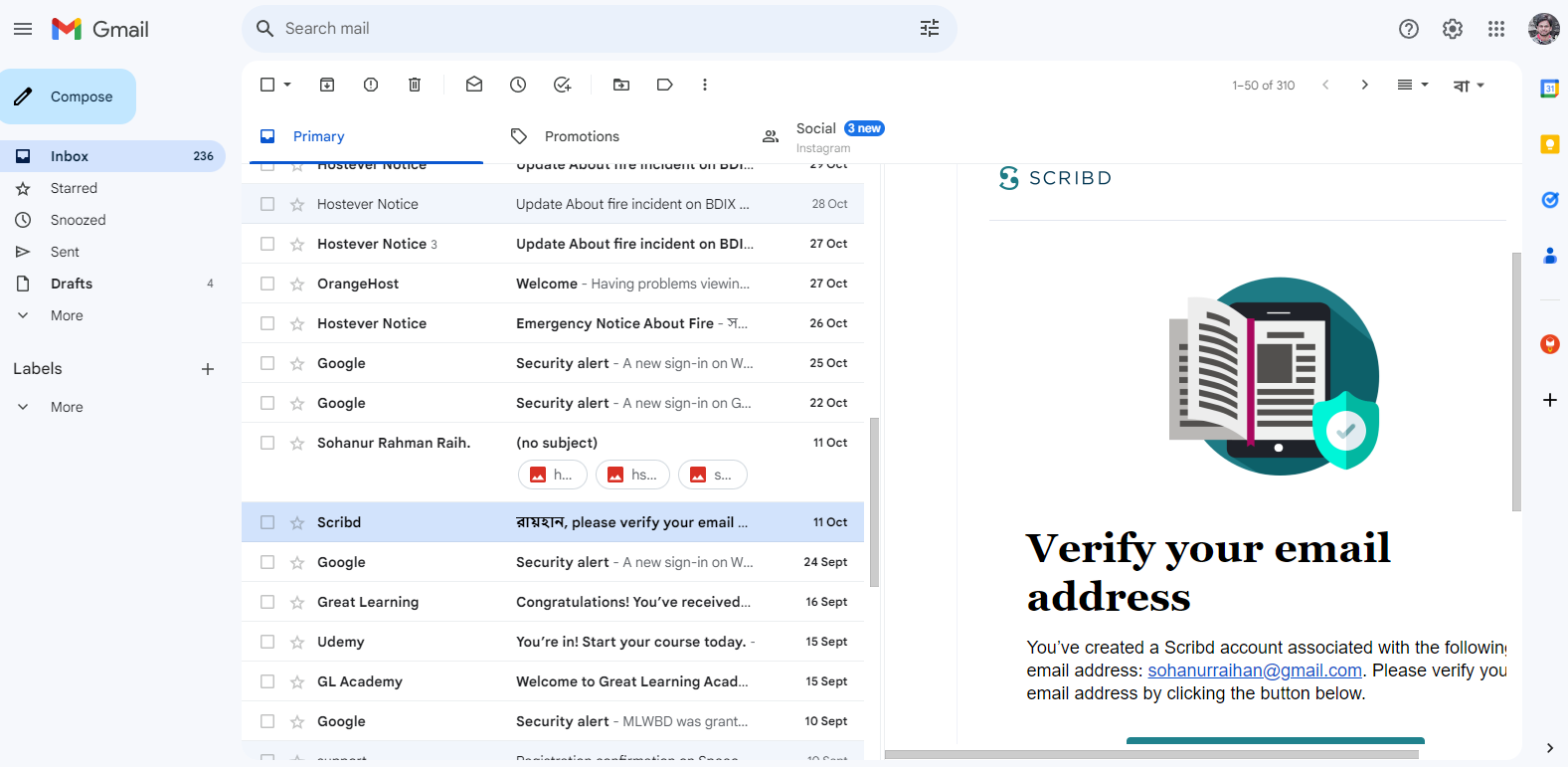Show advanced search options
Image resolution: width=1568 pixels, height=767 pixels.
(x=930, y=29)
